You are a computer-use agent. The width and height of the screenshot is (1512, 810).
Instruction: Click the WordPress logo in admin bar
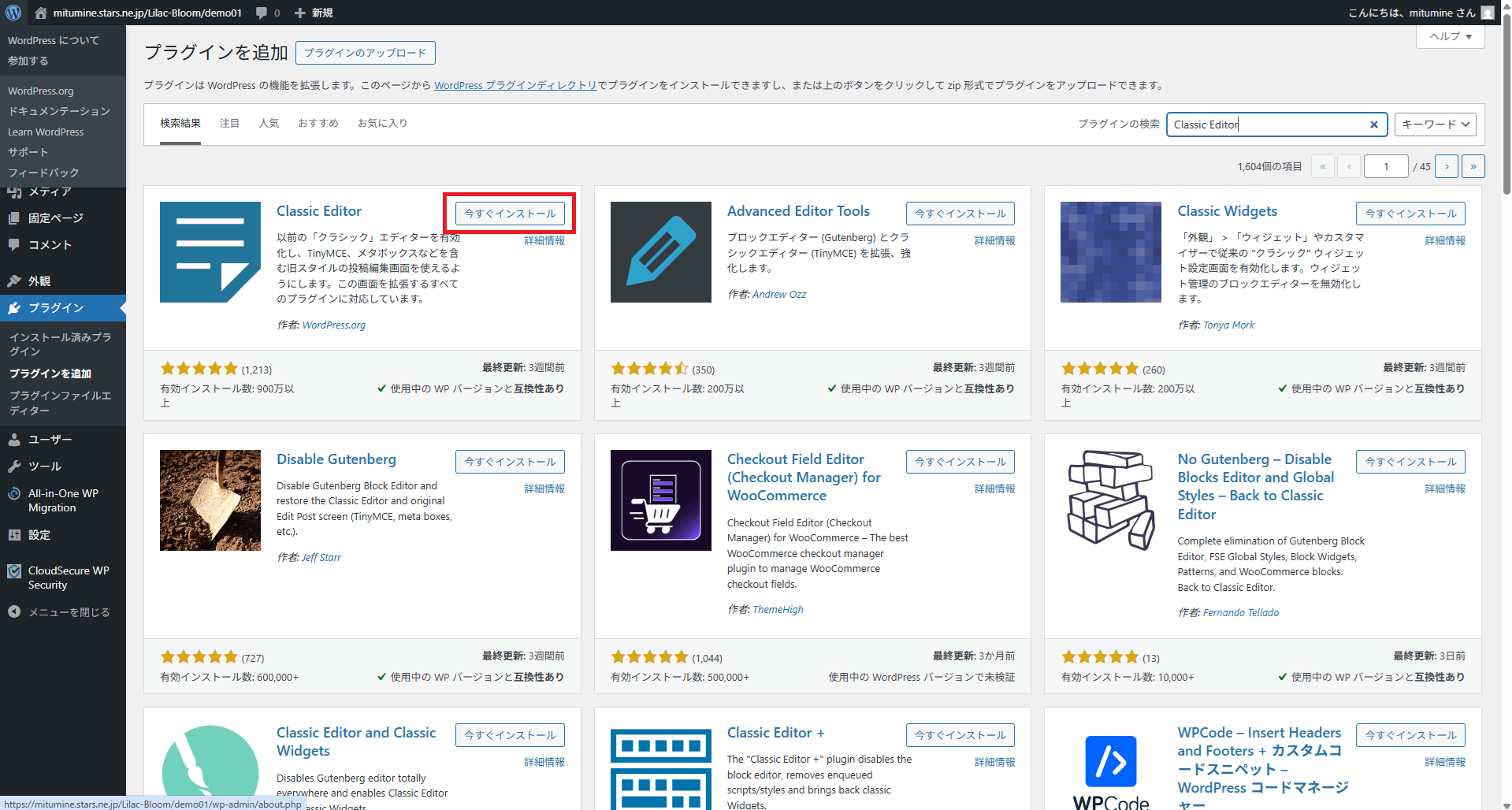tap(13, 13)
